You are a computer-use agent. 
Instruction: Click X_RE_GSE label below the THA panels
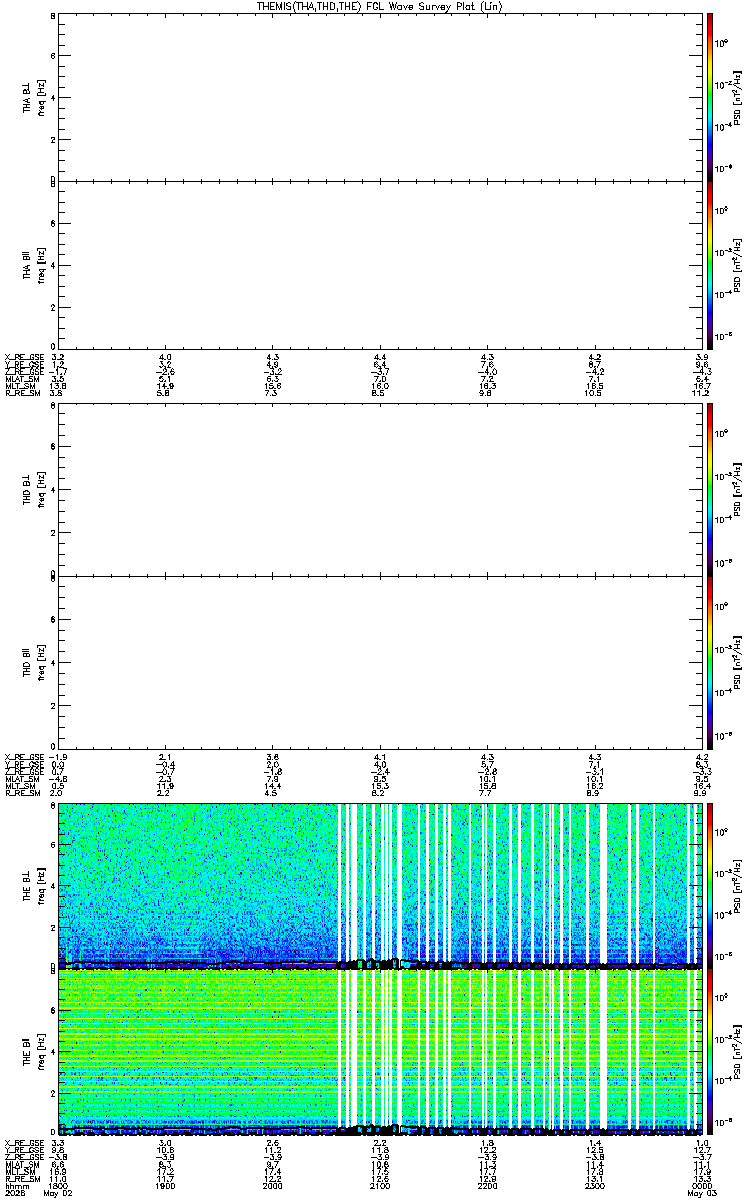tap(23, 357)
